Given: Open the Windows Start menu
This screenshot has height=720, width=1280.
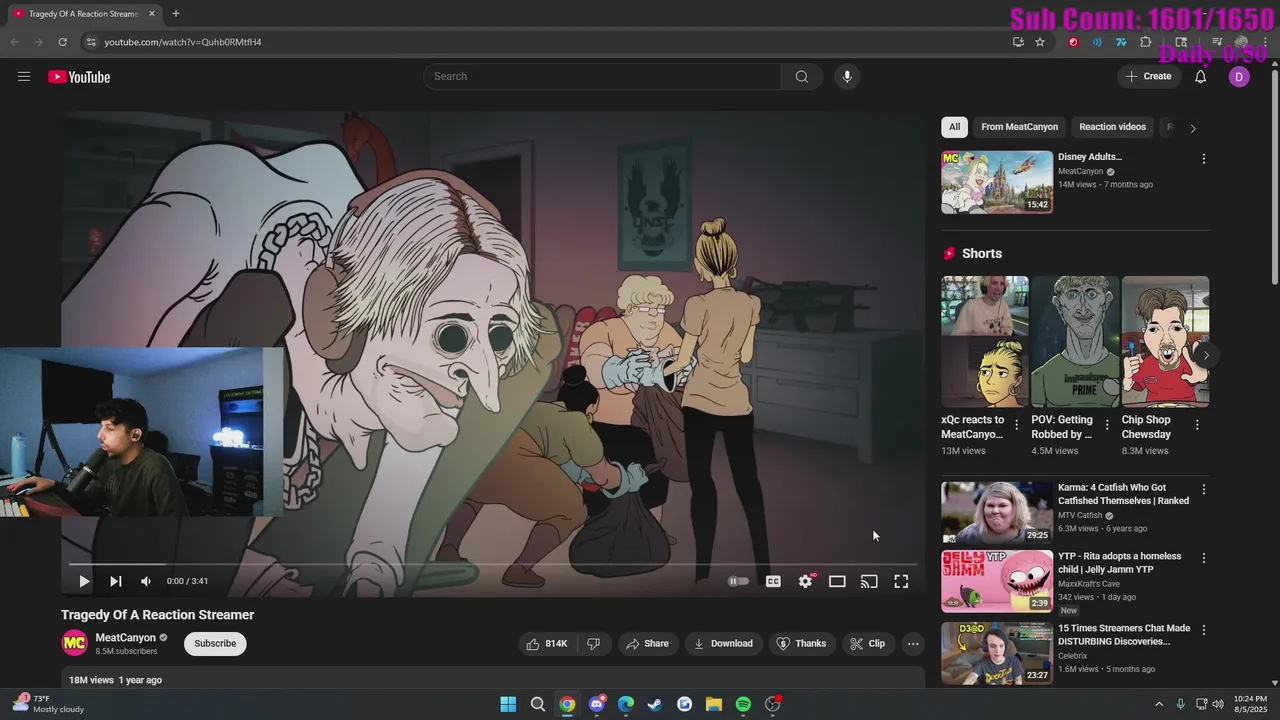Looking at the screenshot, I should (508, 704).
